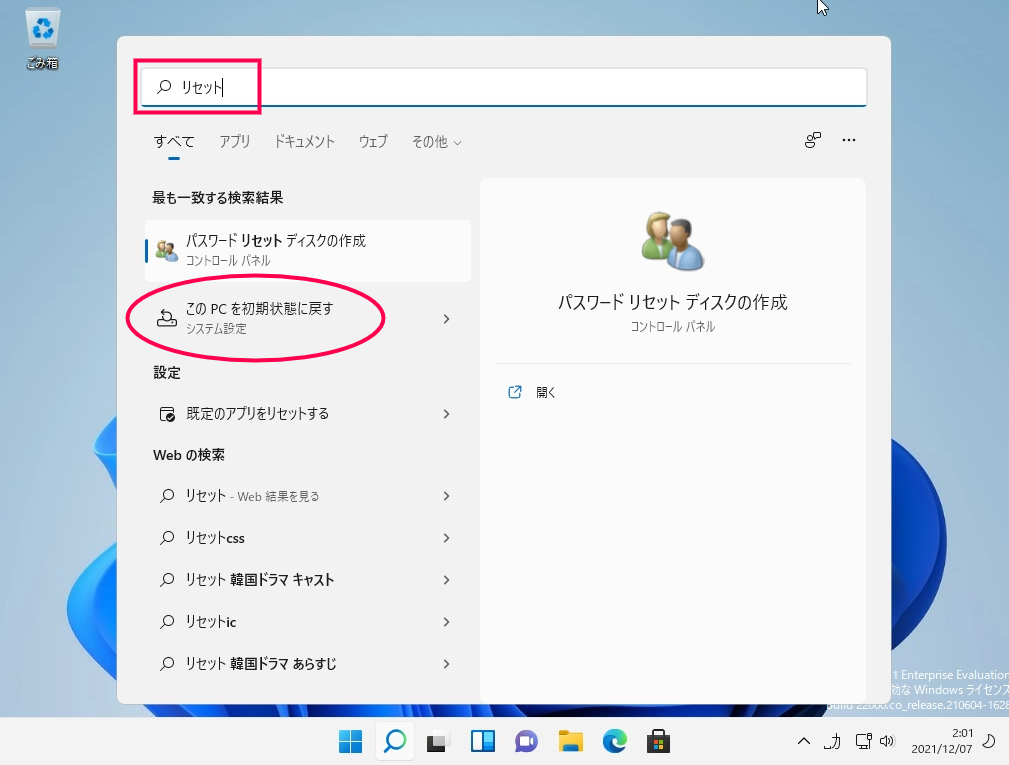Open File Explorer from the taskbar

(x=571, y=741)
